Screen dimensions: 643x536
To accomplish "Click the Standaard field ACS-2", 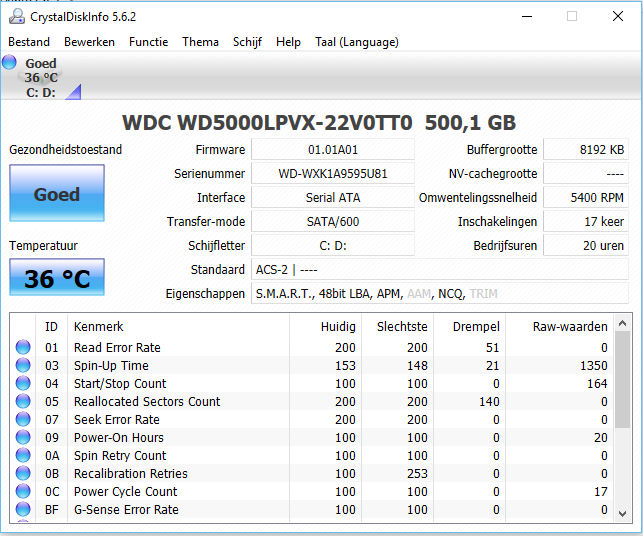I will [440, 269].
